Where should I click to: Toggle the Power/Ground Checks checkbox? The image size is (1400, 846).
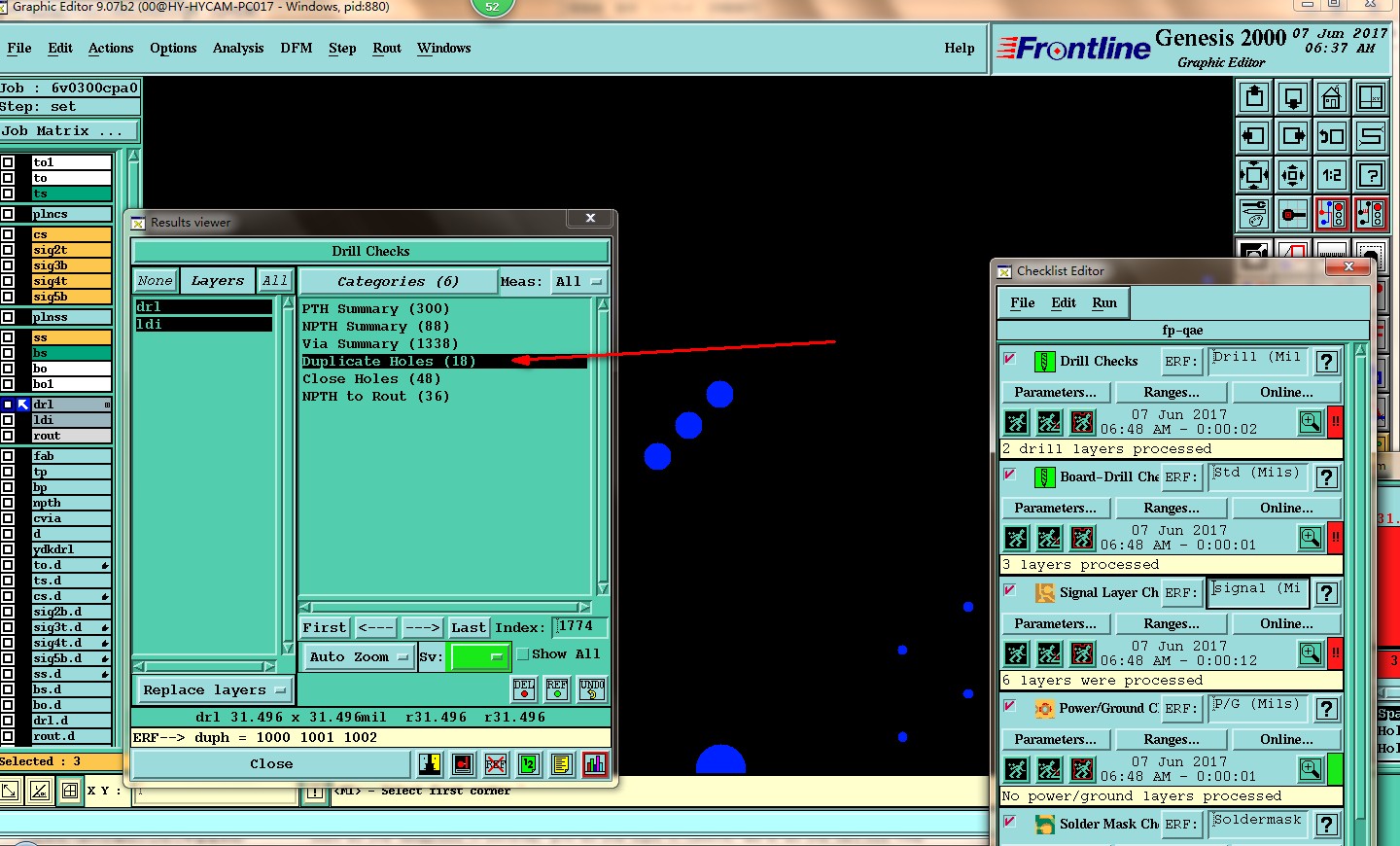(1010, 706)
